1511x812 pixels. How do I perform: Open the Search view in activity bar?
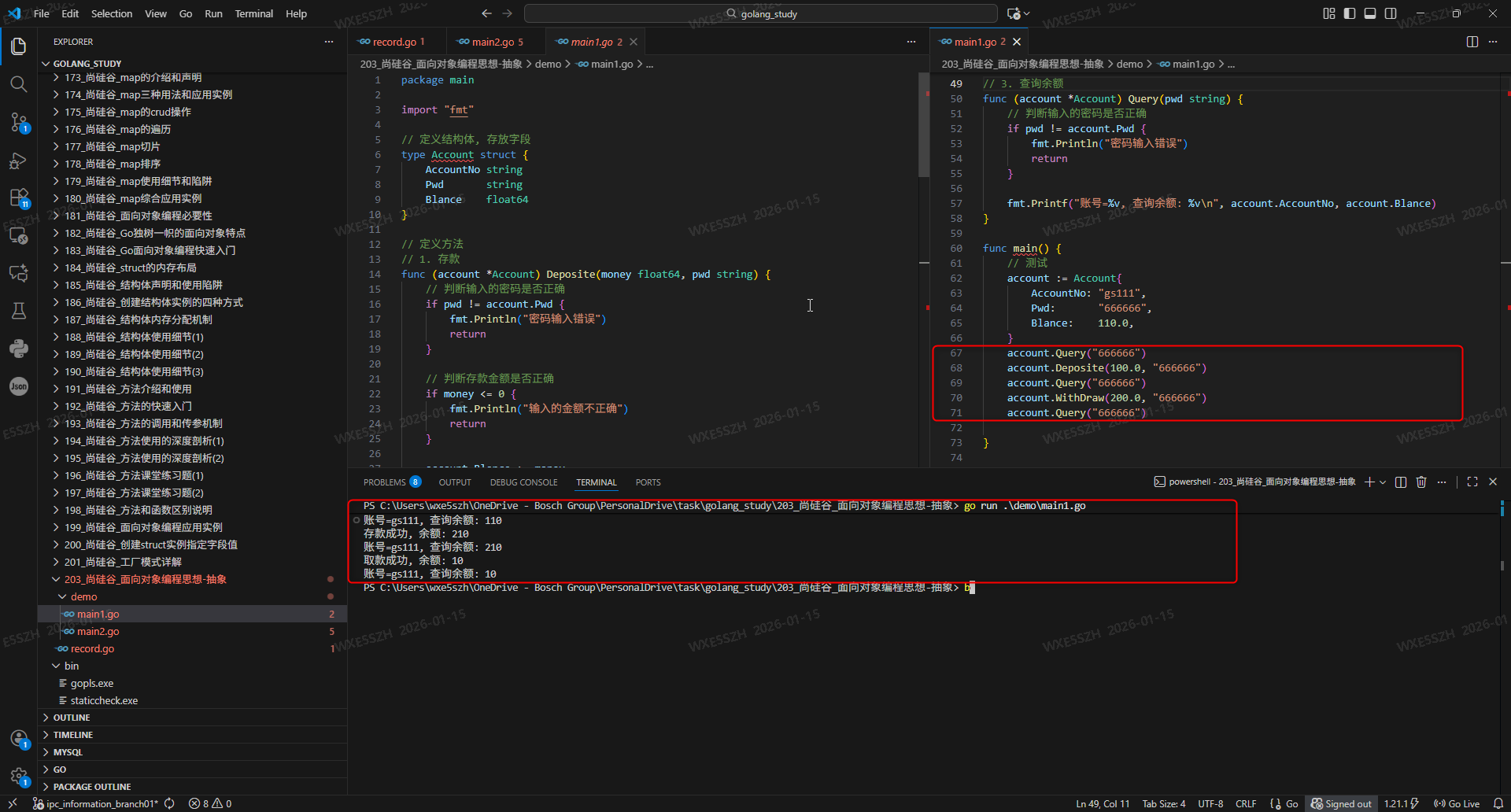click(x=19, y=84)
